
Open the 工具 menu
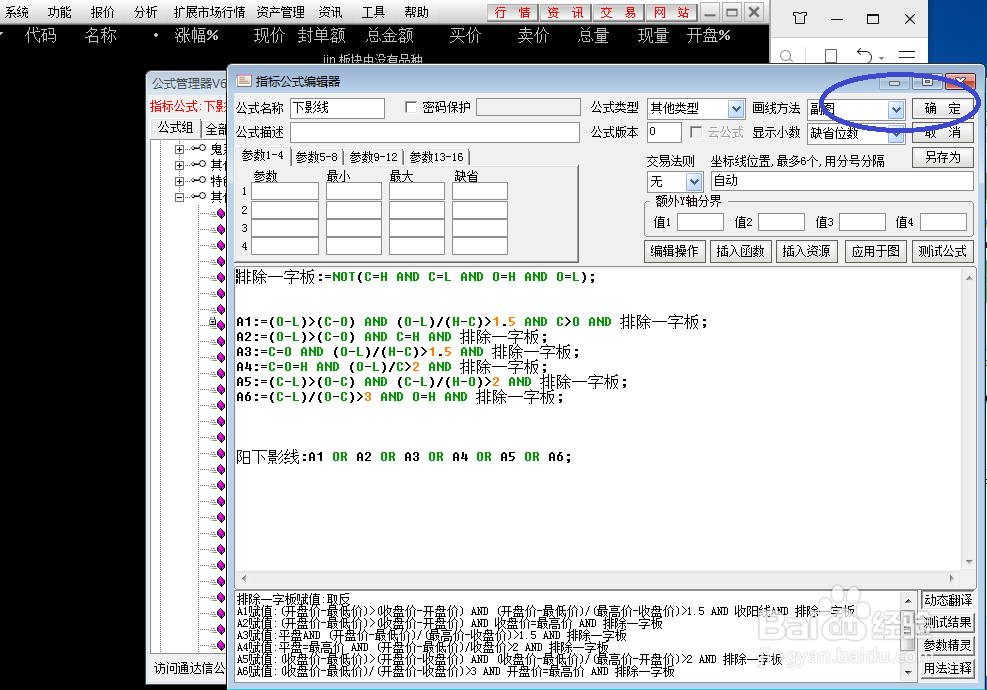pyautogui.click(x=374, y=12)
